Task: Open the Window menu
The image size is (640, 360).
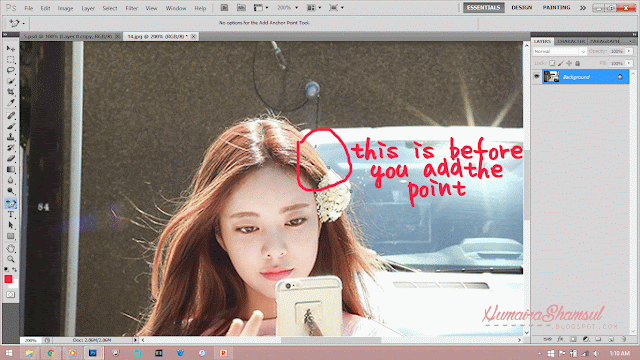Action: pyautogui.click(x=176, y=8)
